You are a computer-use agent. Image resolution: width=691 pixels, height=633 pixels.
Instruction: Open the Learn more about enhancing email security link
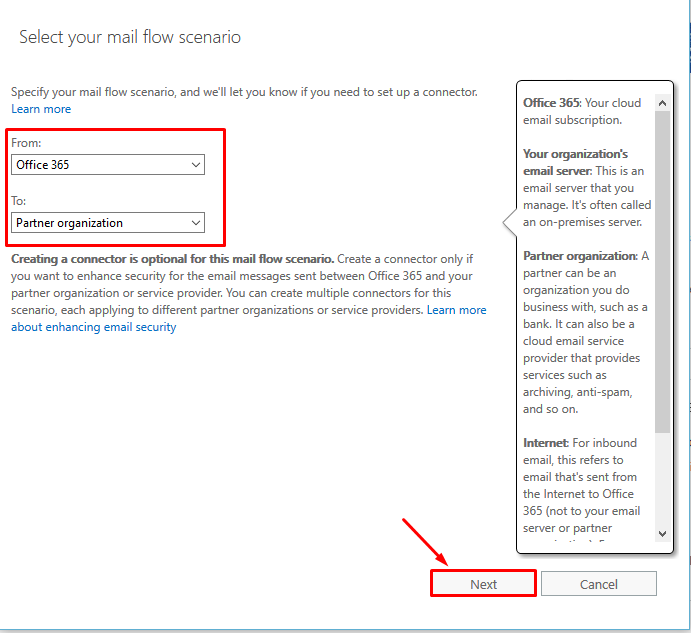click(249, 318)
